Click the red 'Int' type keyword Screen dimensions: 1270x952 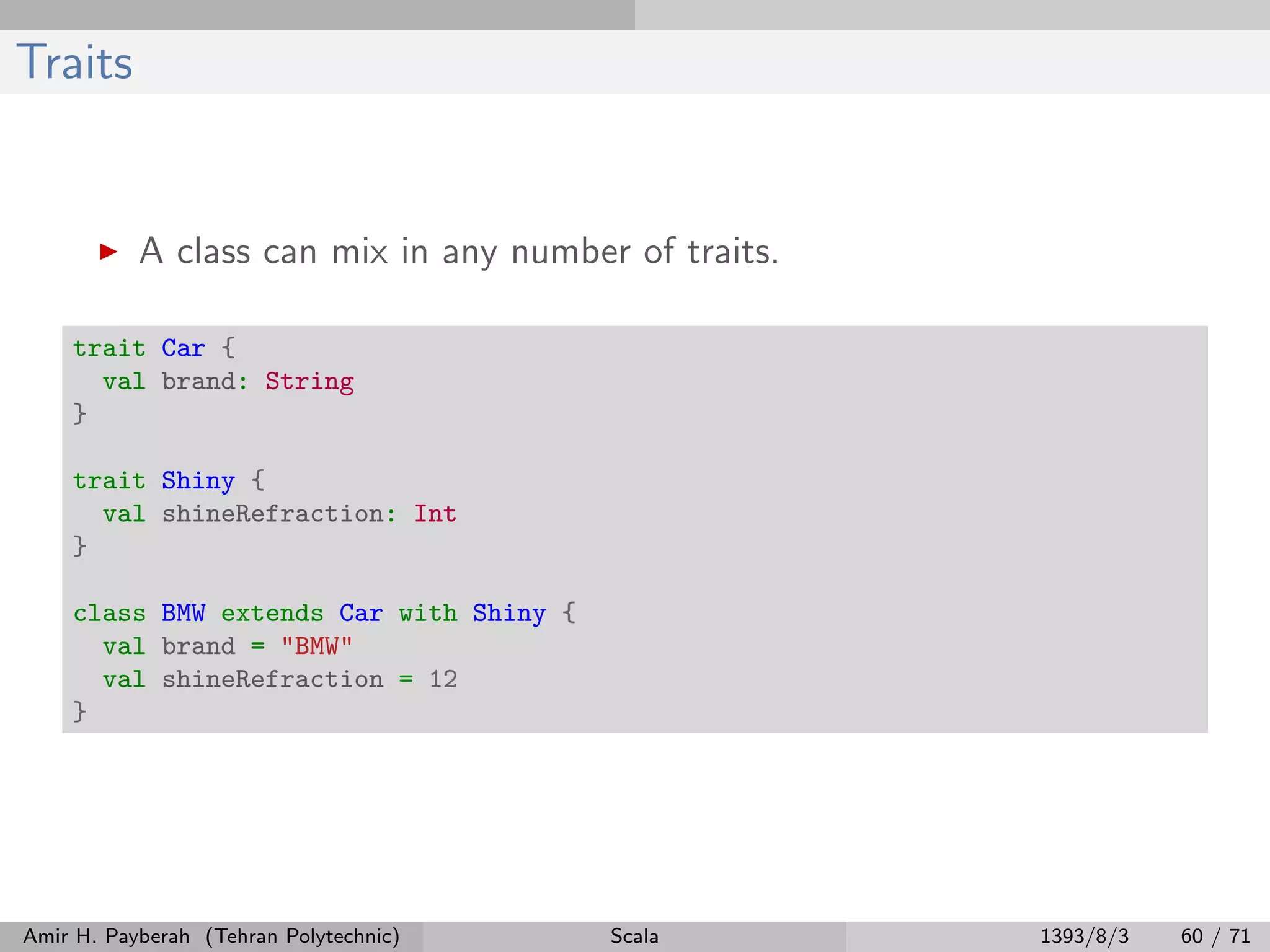tap(435, 514)
